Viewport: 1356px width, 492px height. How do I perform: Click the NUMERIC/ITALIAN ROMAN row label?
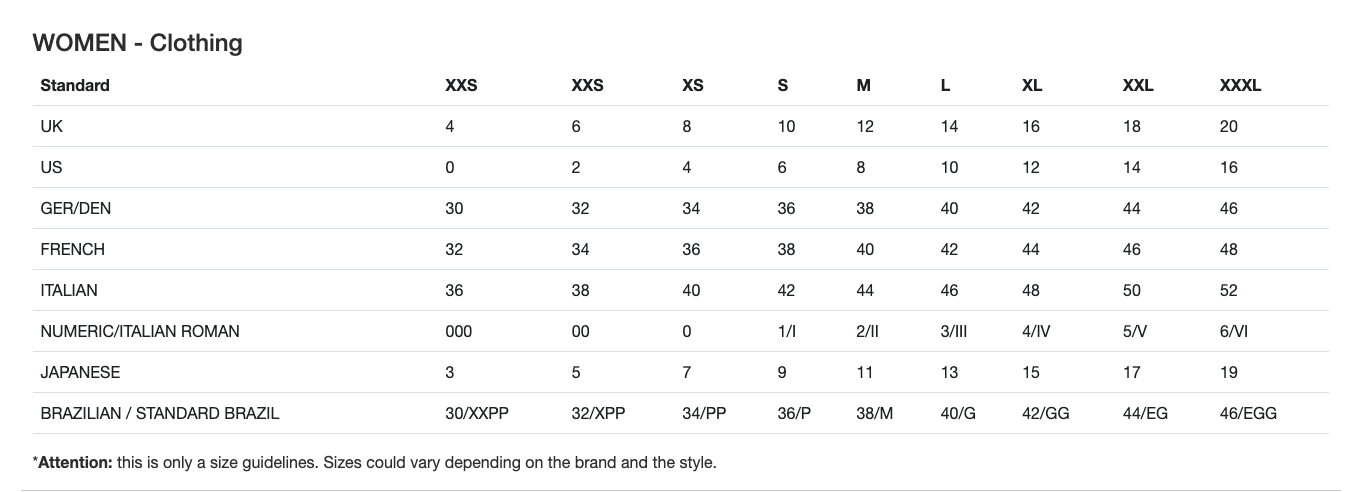pyautogui.click(x=140, y=331)
